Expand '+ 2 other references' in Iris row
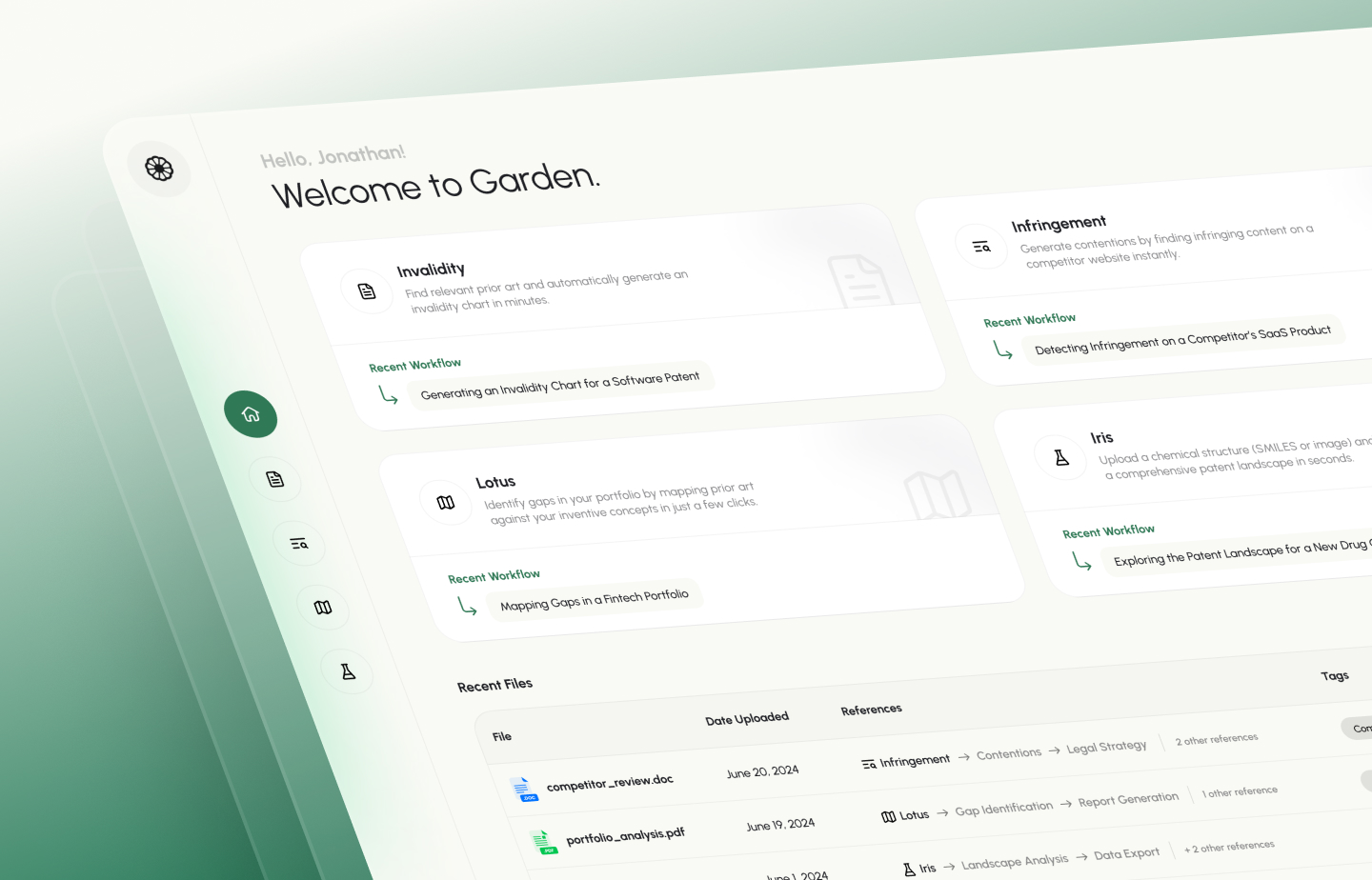This screenshot has width=1372, height=880. coord(1228,847)
